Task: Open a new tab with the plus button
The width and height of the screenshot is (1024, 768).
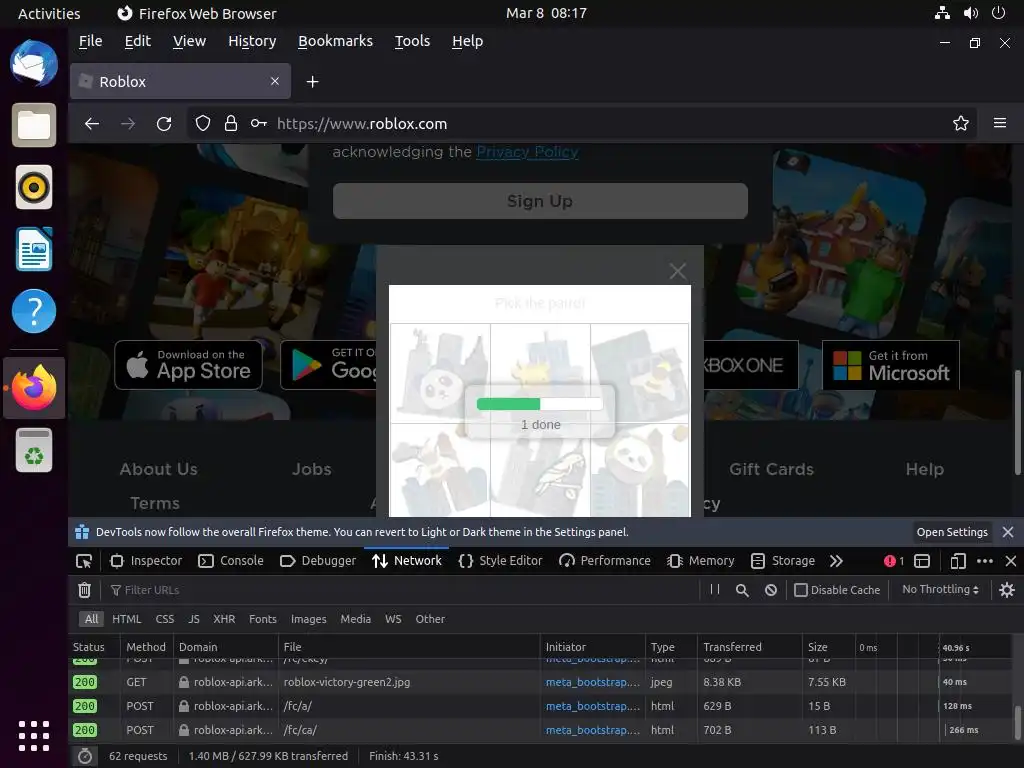Action: 312,82
